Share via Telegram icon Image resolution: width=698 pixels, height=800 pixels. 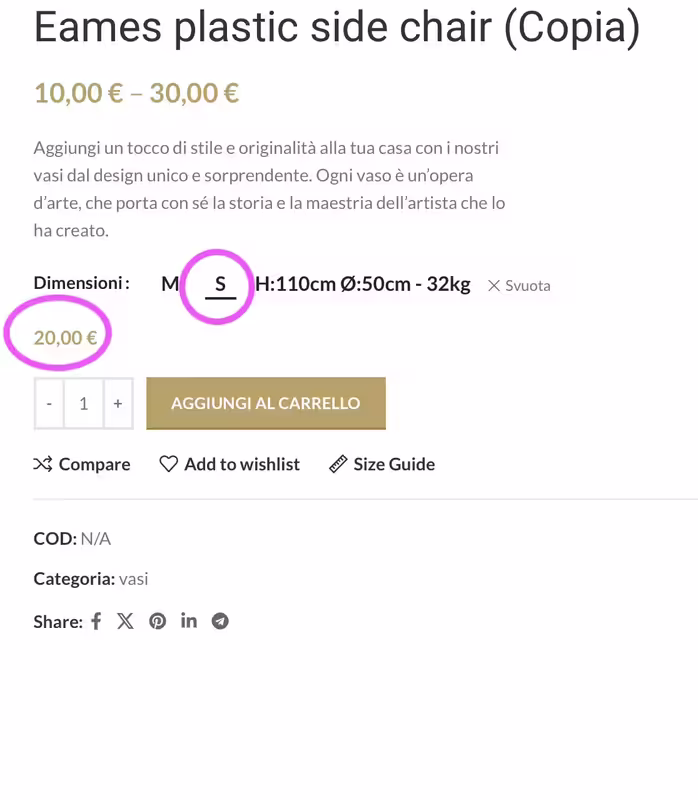point(220,621)
